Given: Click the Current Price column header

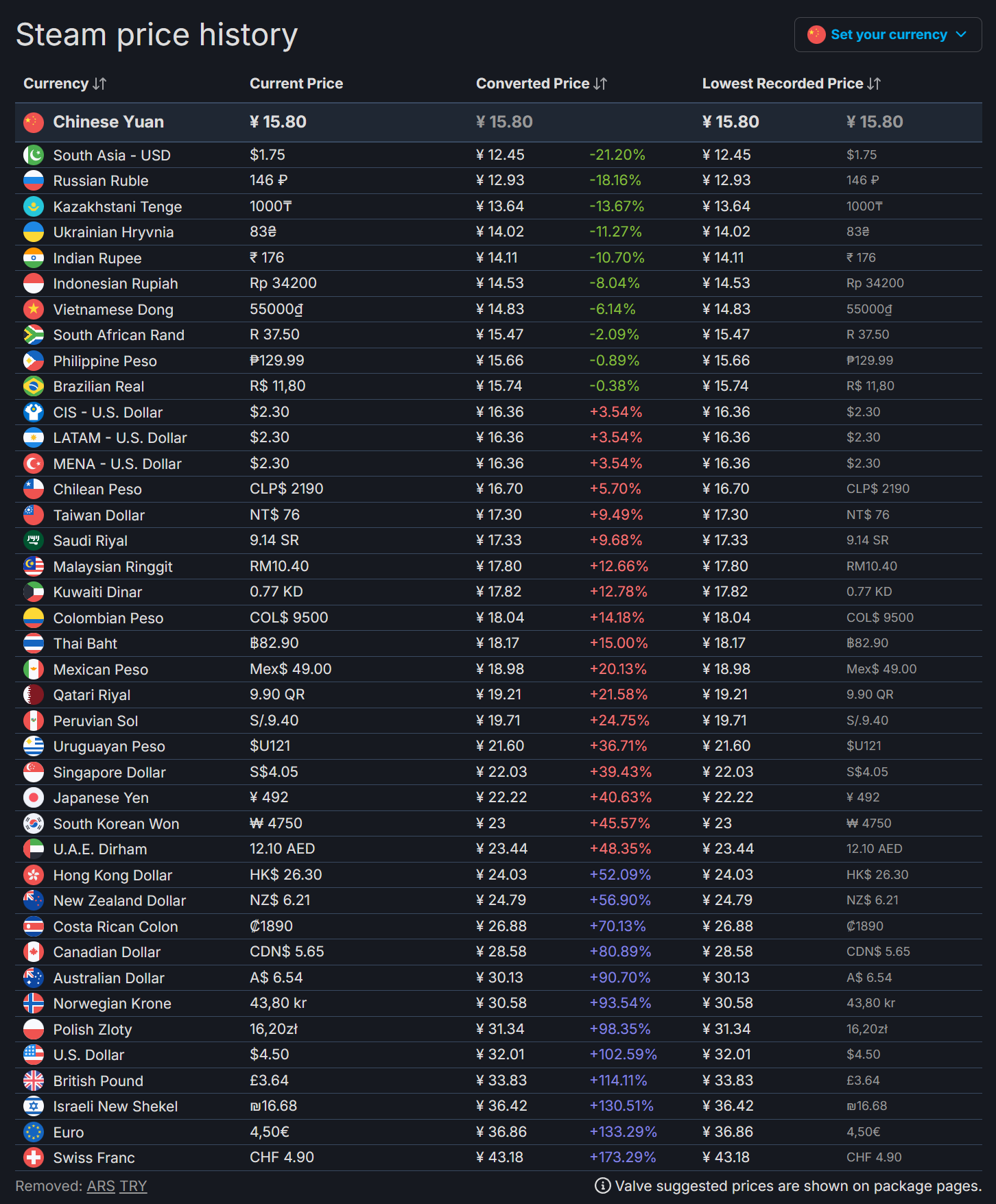Looking at the screenshot, I should coord(296,84).
